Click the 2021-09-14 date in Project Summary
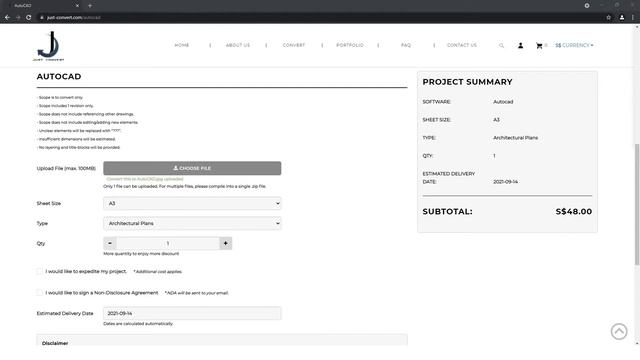This screenshot has width=640, height=360. point(505,182)
